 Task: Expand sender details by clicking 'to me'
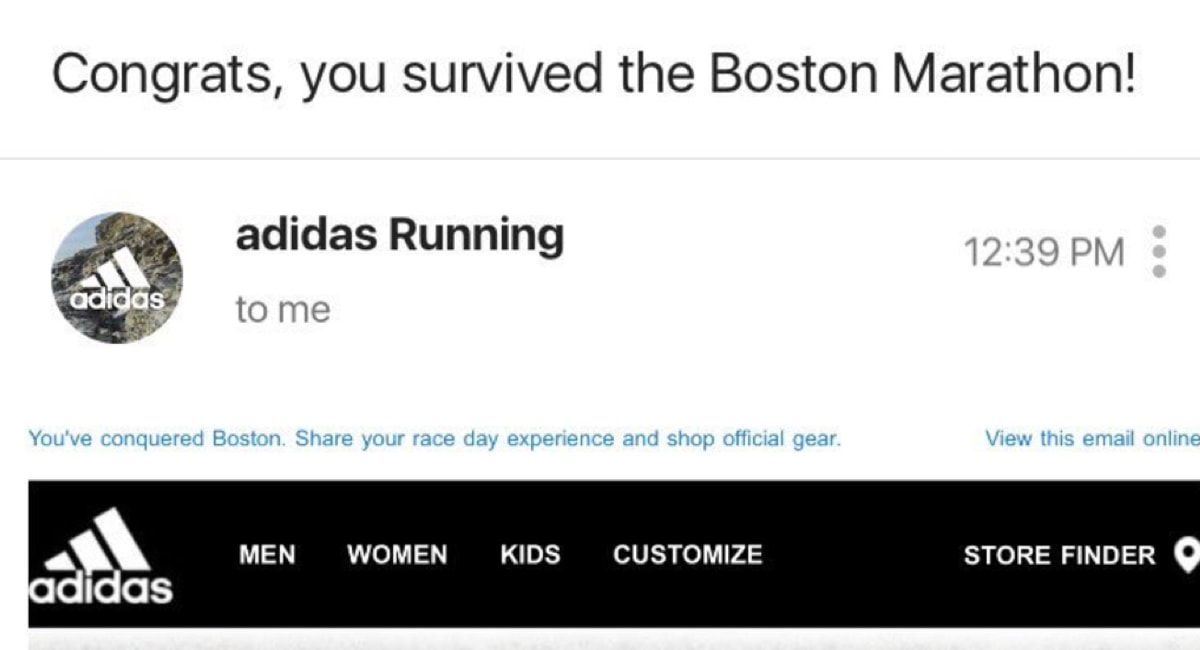(283, 308)
